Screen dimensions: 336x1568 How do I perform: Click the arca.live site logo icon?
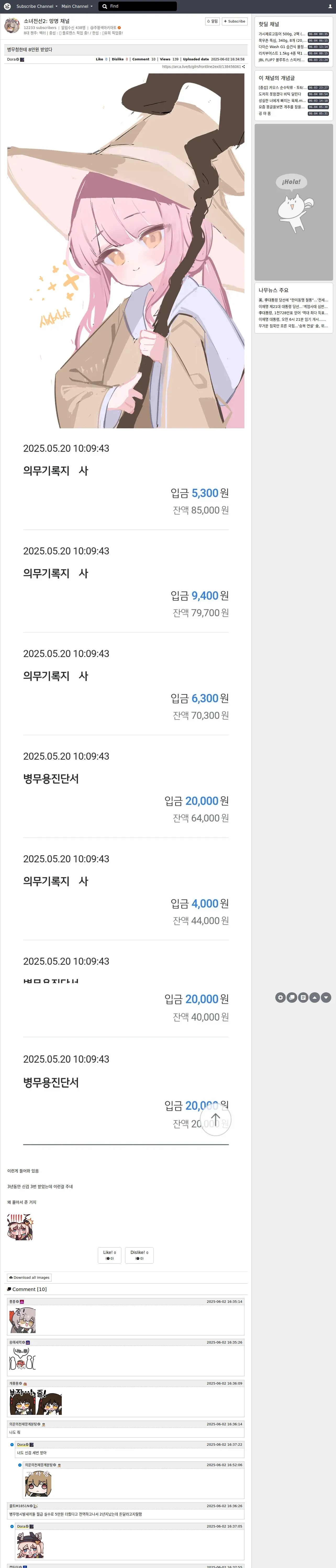tap(7, 6)
